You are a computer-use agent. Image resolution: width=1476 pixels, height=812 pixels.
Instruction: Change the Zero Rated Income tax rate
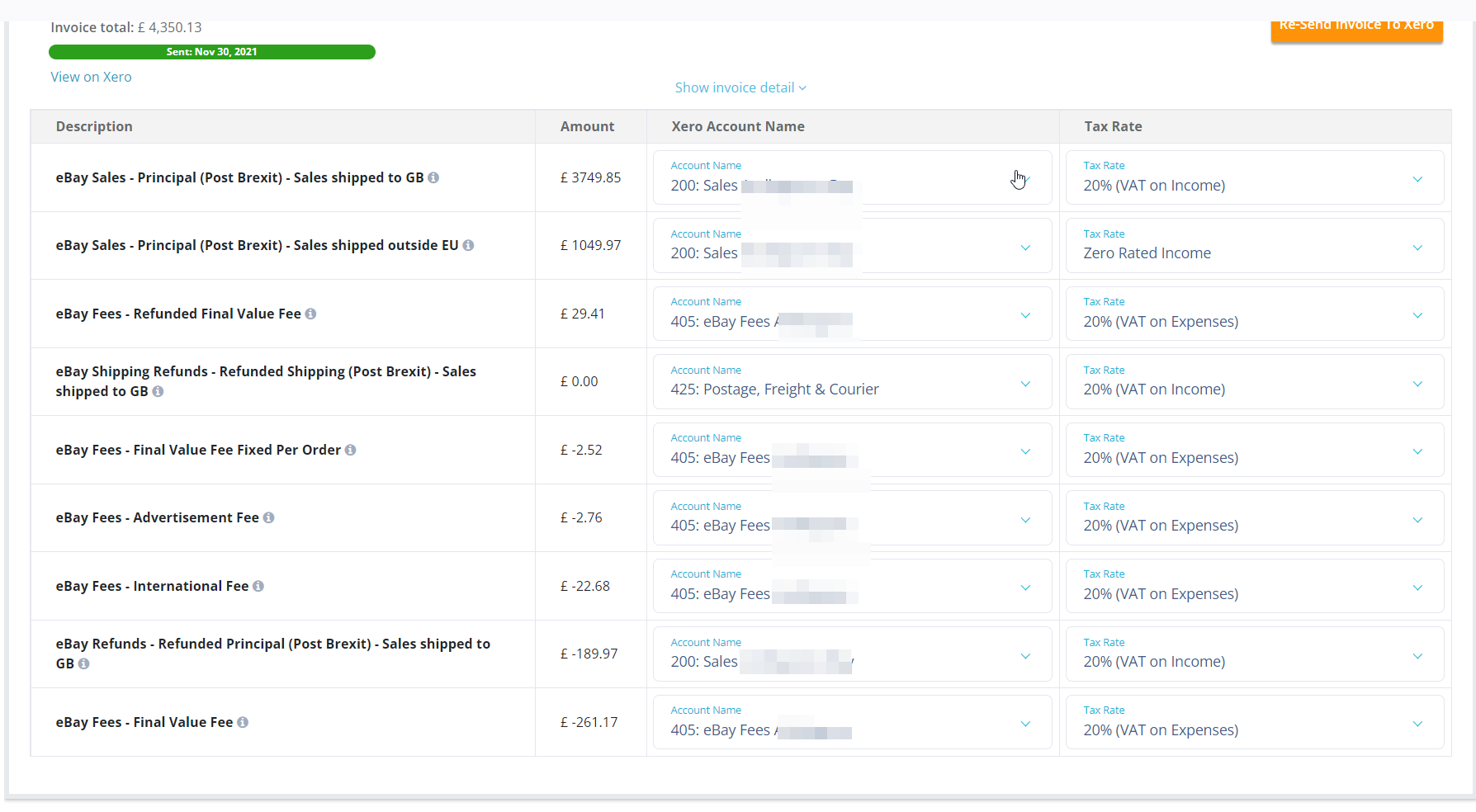1255,246
